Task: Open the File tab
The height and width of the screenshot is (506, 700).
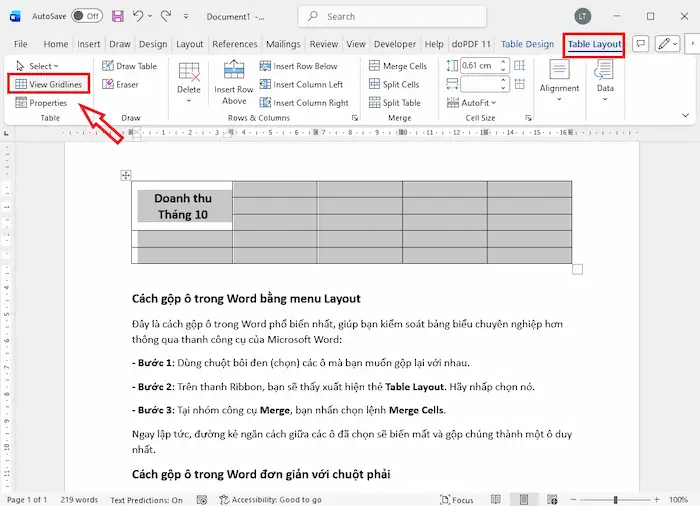Action: click(21, 44)
